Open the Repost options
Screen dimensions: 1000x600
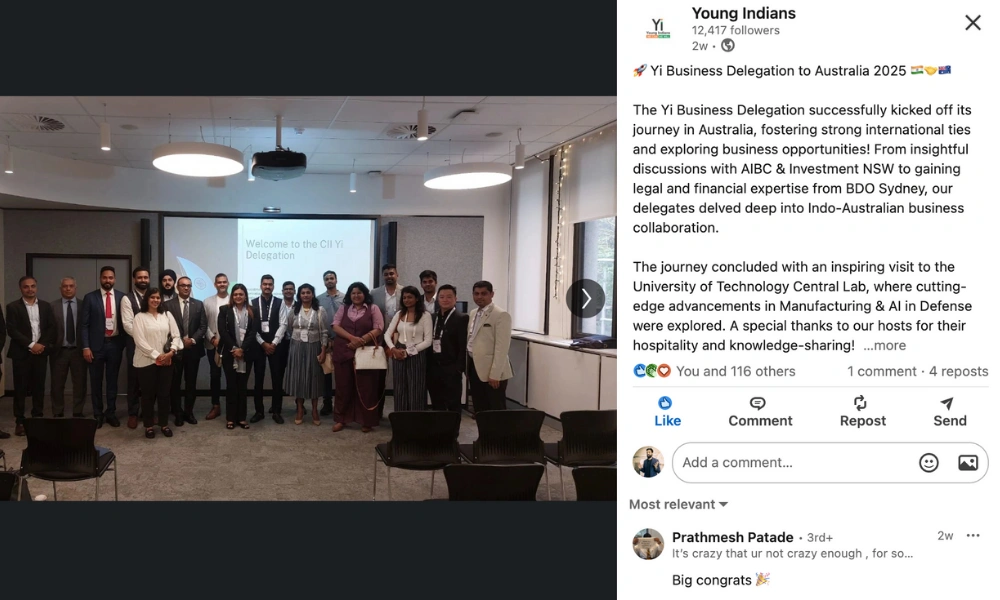point(862,412)
